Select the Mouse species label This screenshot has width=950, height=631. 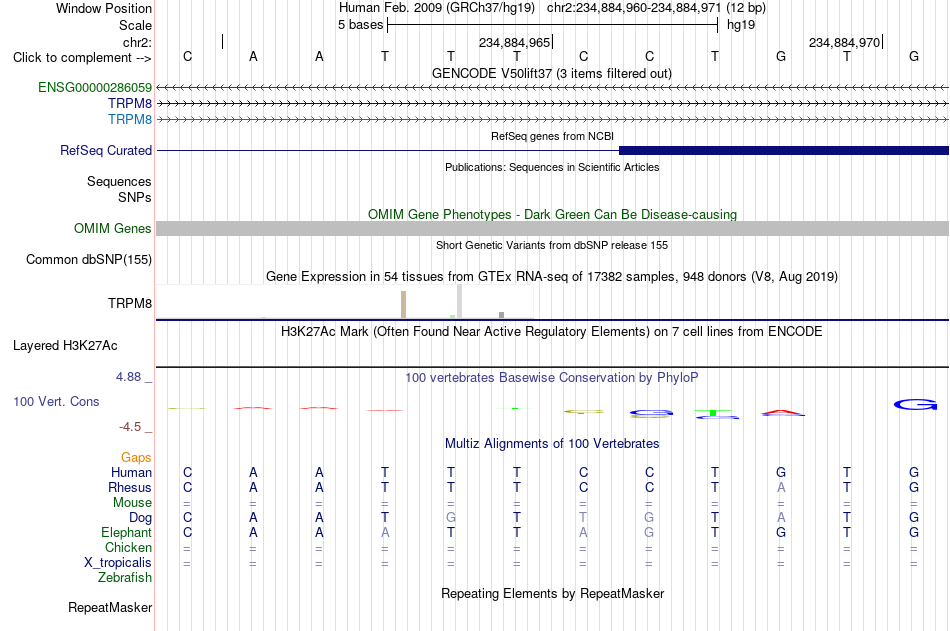pyautogui.click(x=132, y=502)
